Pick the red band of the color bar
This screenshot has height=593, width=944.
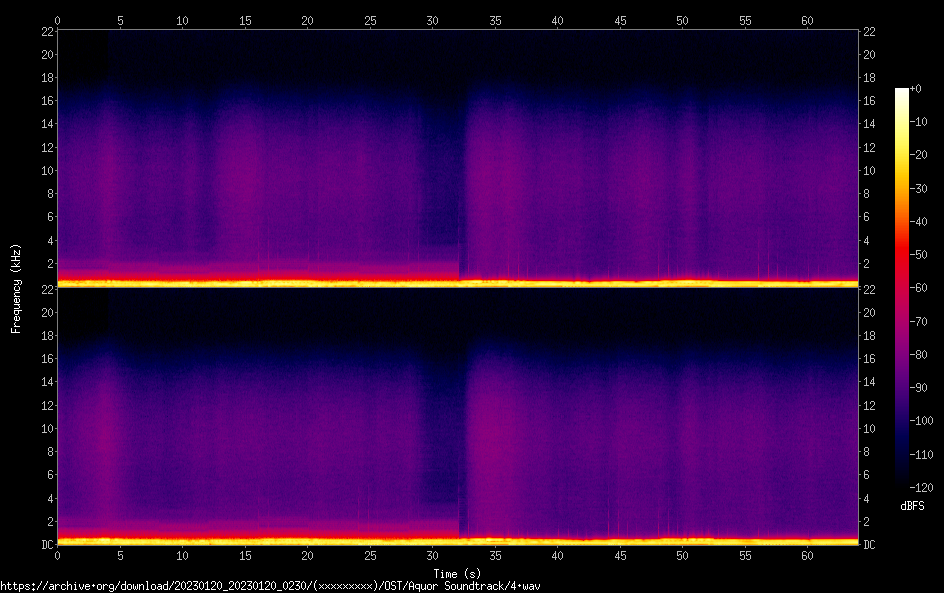tap(902, 255)
